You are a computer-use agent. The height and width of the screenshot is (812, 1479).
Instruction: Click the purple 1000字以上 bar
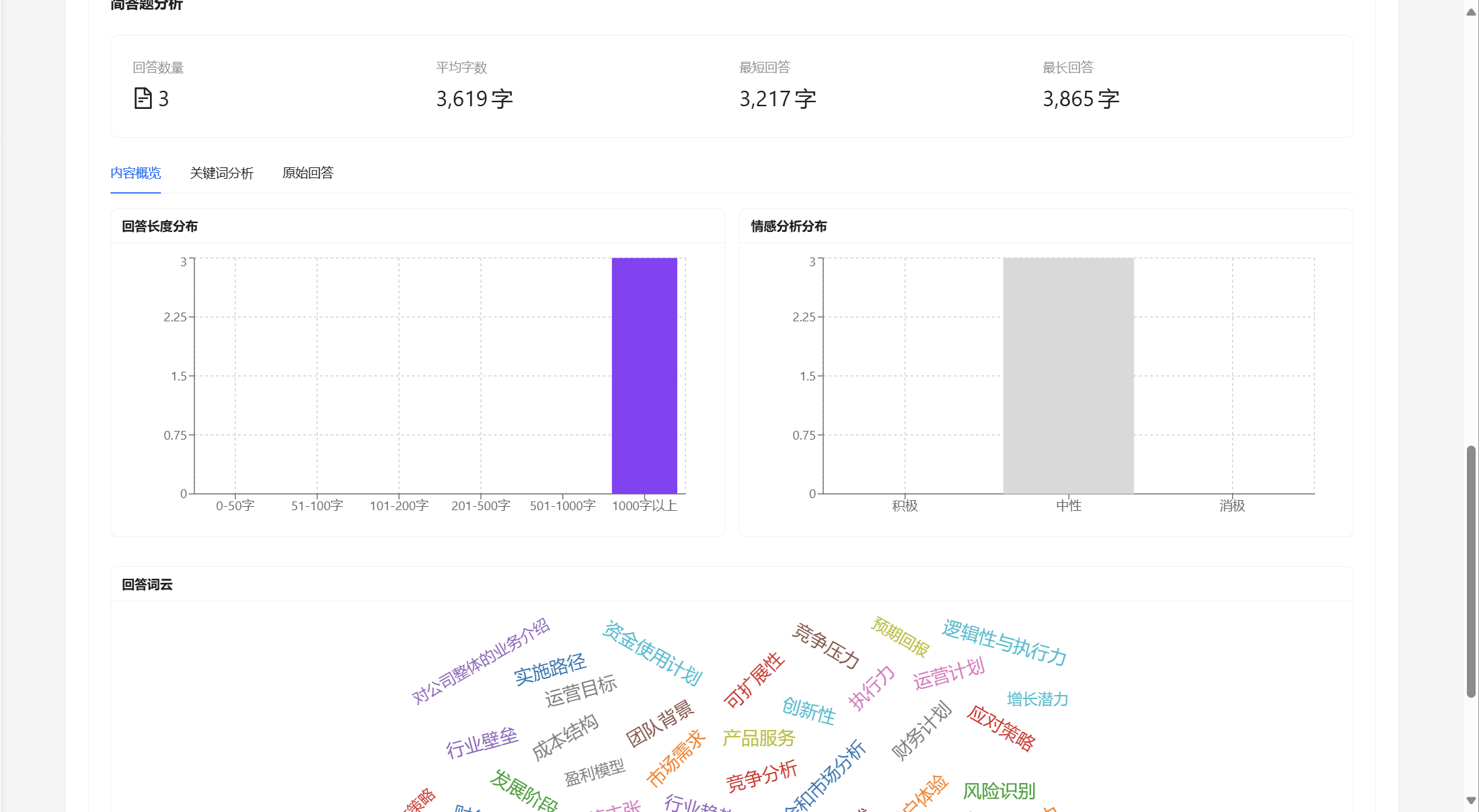pyautogui.click(x=644, y=376)
